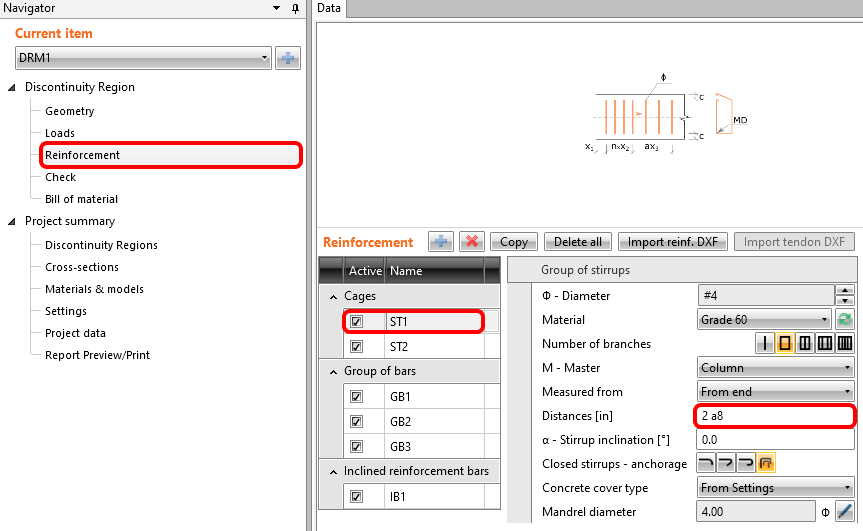The image size is (863, 531).
Task: Open Settings in Project summary
Action: pyautogui.click(x=65, y=311)
